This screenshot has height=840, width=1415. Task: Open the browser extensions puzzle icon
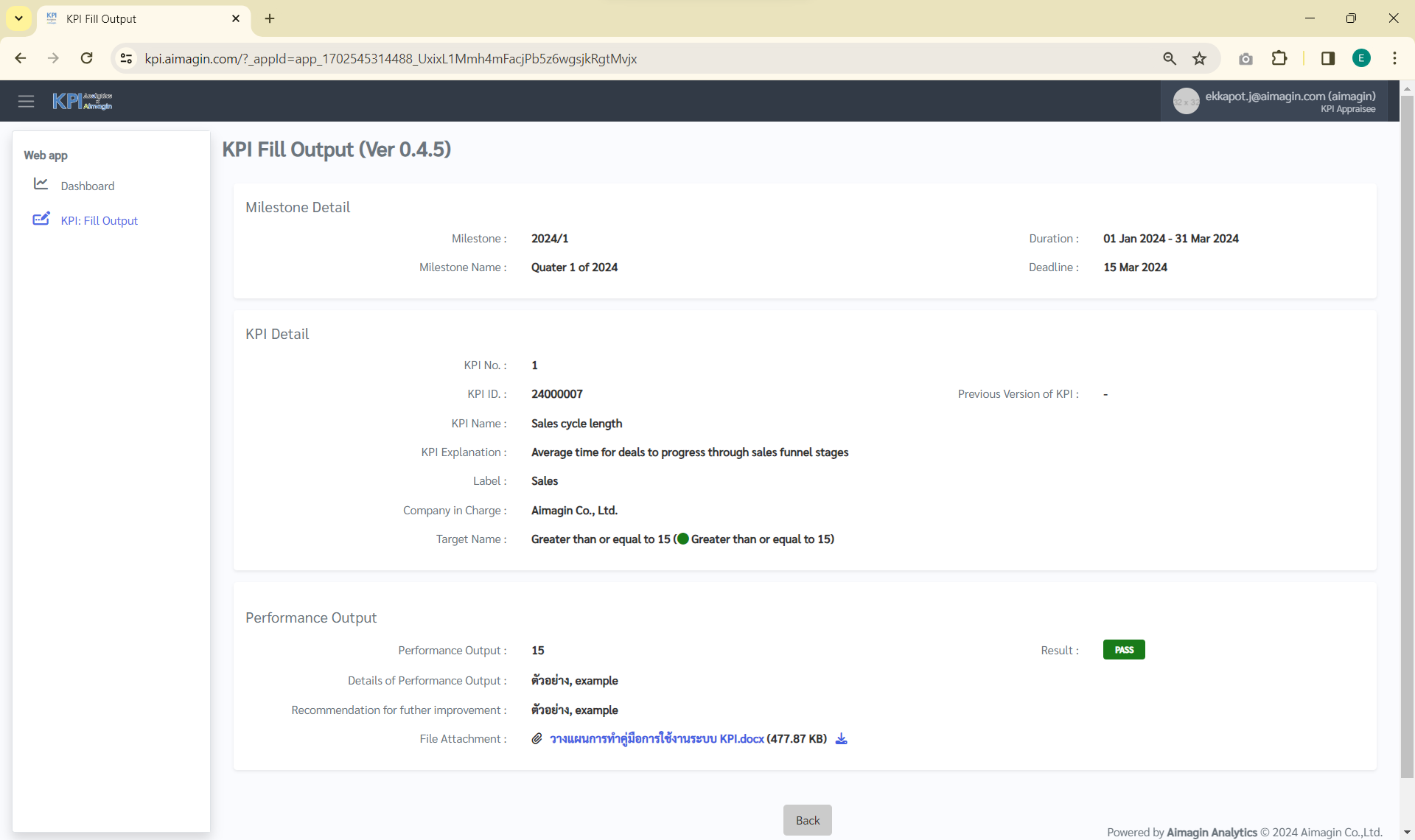pyautogui.click(x=1279, y=58)
